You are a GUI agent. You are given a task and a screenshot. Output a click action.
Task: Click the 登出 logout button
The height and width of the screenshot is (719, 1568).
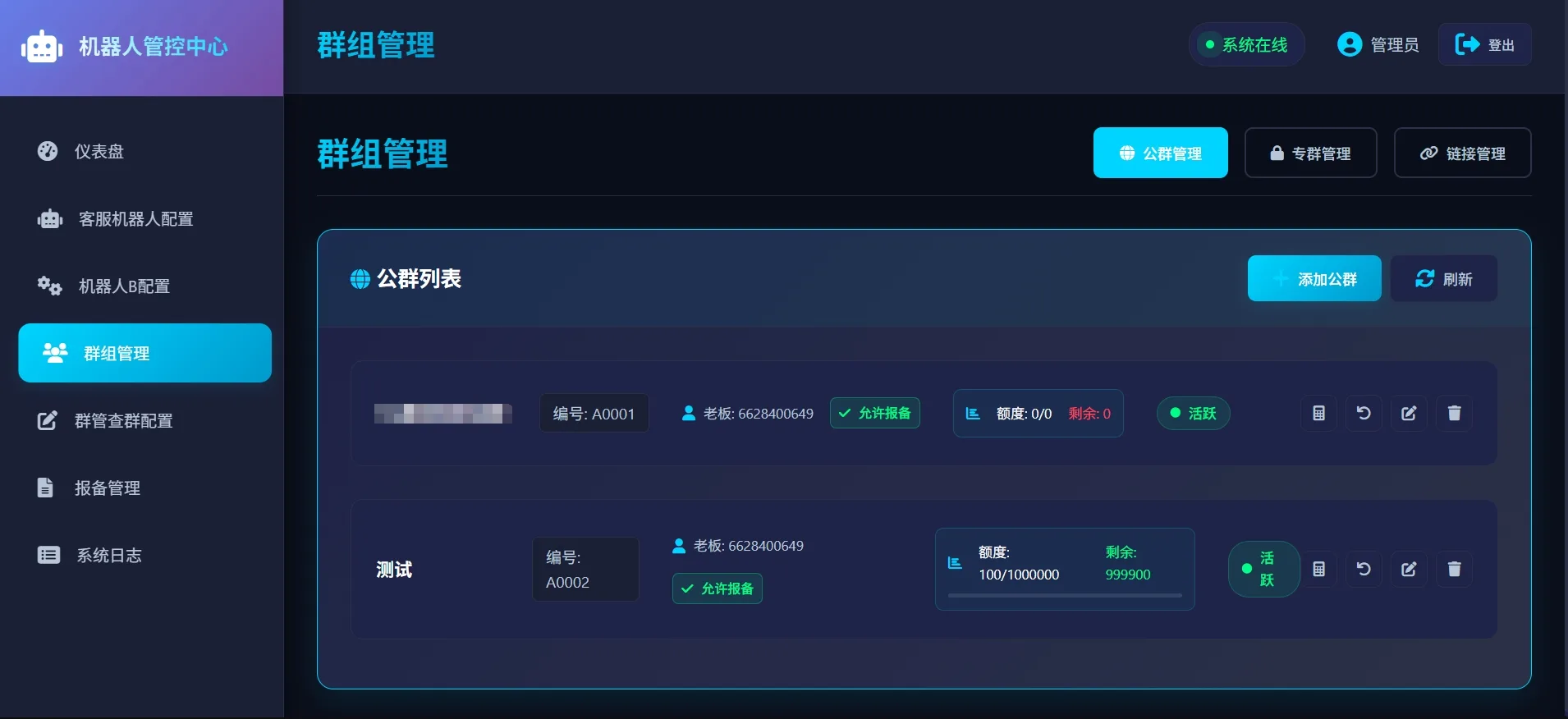click(x=1484, y=45)
